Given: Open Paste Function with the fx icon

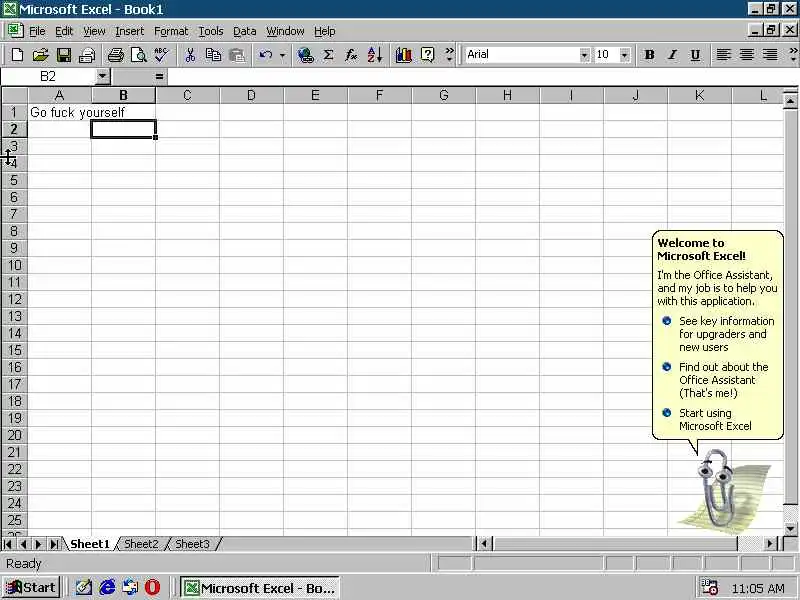Looking at the screenshot, I should pyautogui.click(x=351, y=55).
